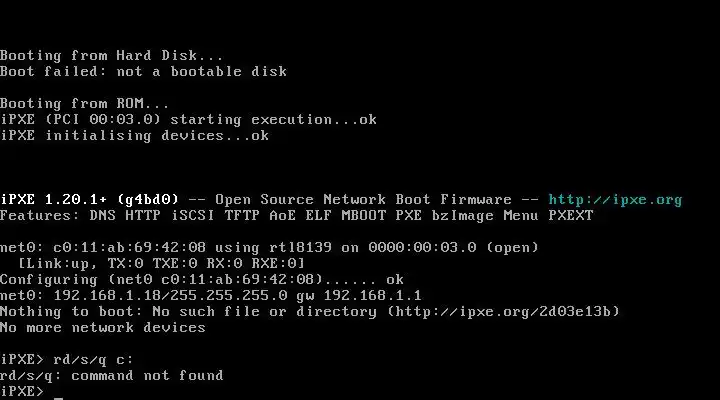
Task: Click the 'PXEXT' feature word
Action: [x=571, y=216]
